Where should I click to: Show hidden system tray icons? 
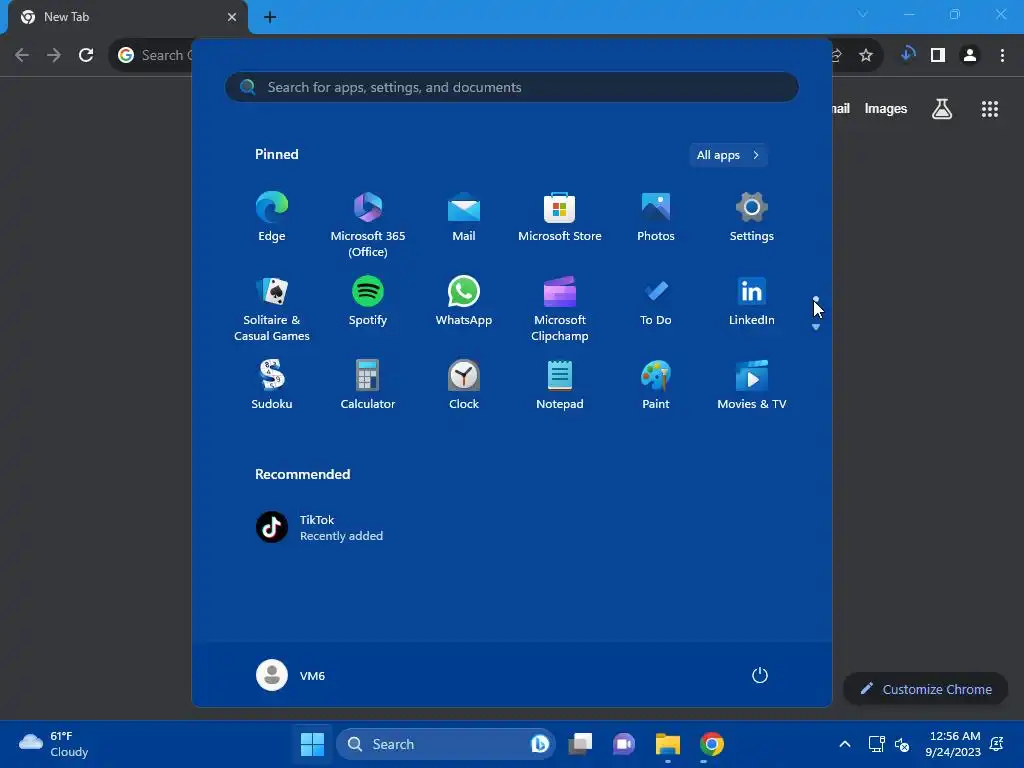pyautogui.click(x=844, y=744)
